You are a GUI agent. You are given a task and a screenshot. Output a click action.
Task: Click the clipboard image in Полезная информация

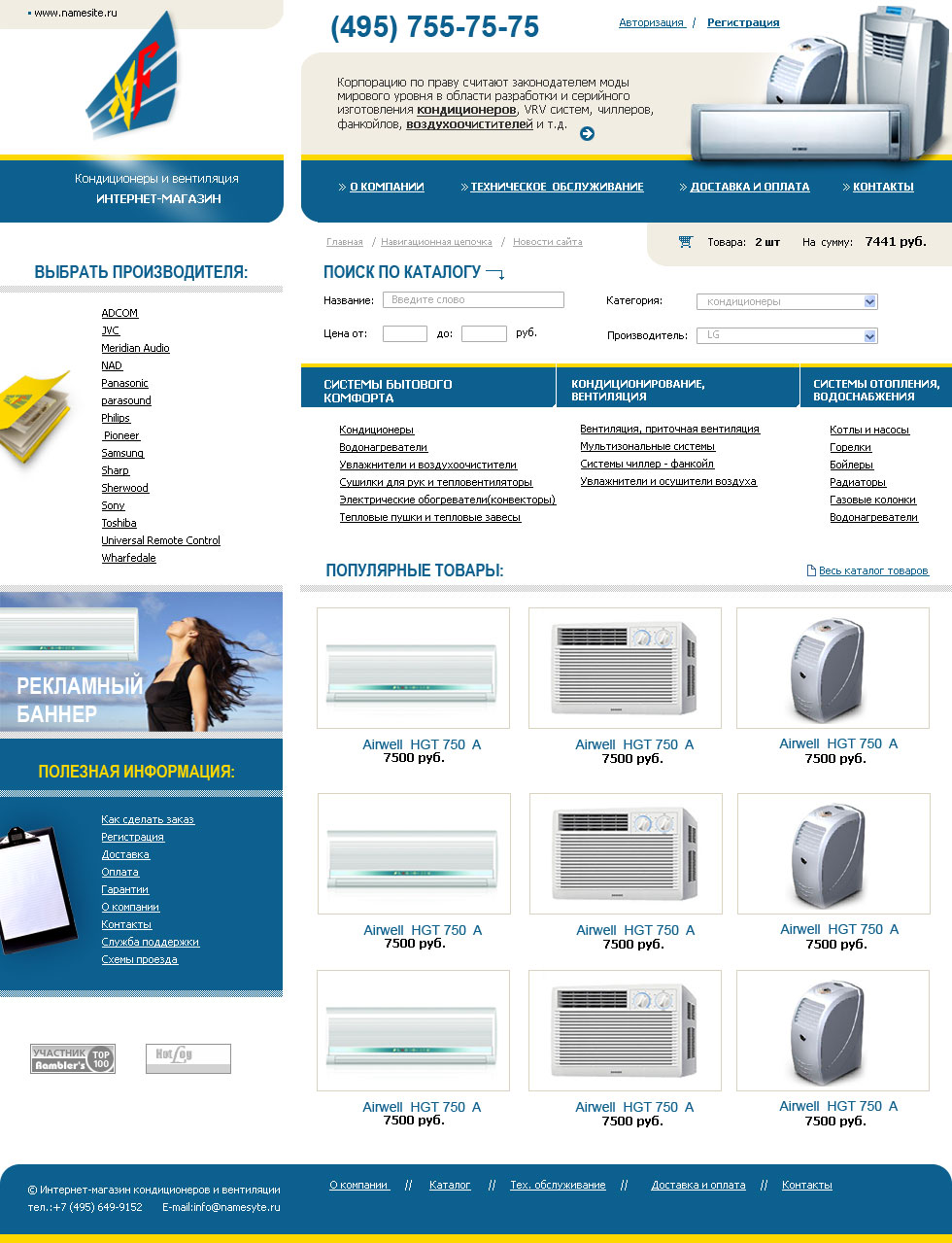[x=37, y=889]
